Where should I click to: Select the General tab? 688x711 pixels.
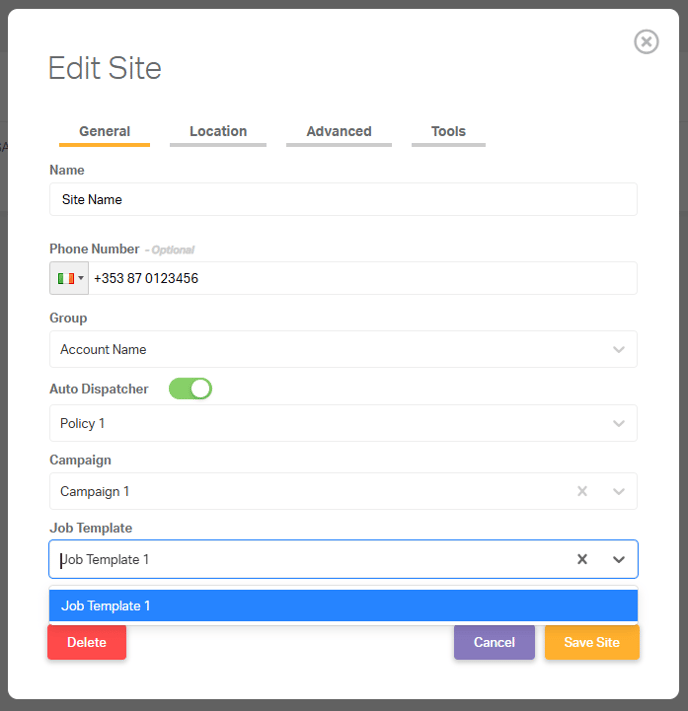104,131
